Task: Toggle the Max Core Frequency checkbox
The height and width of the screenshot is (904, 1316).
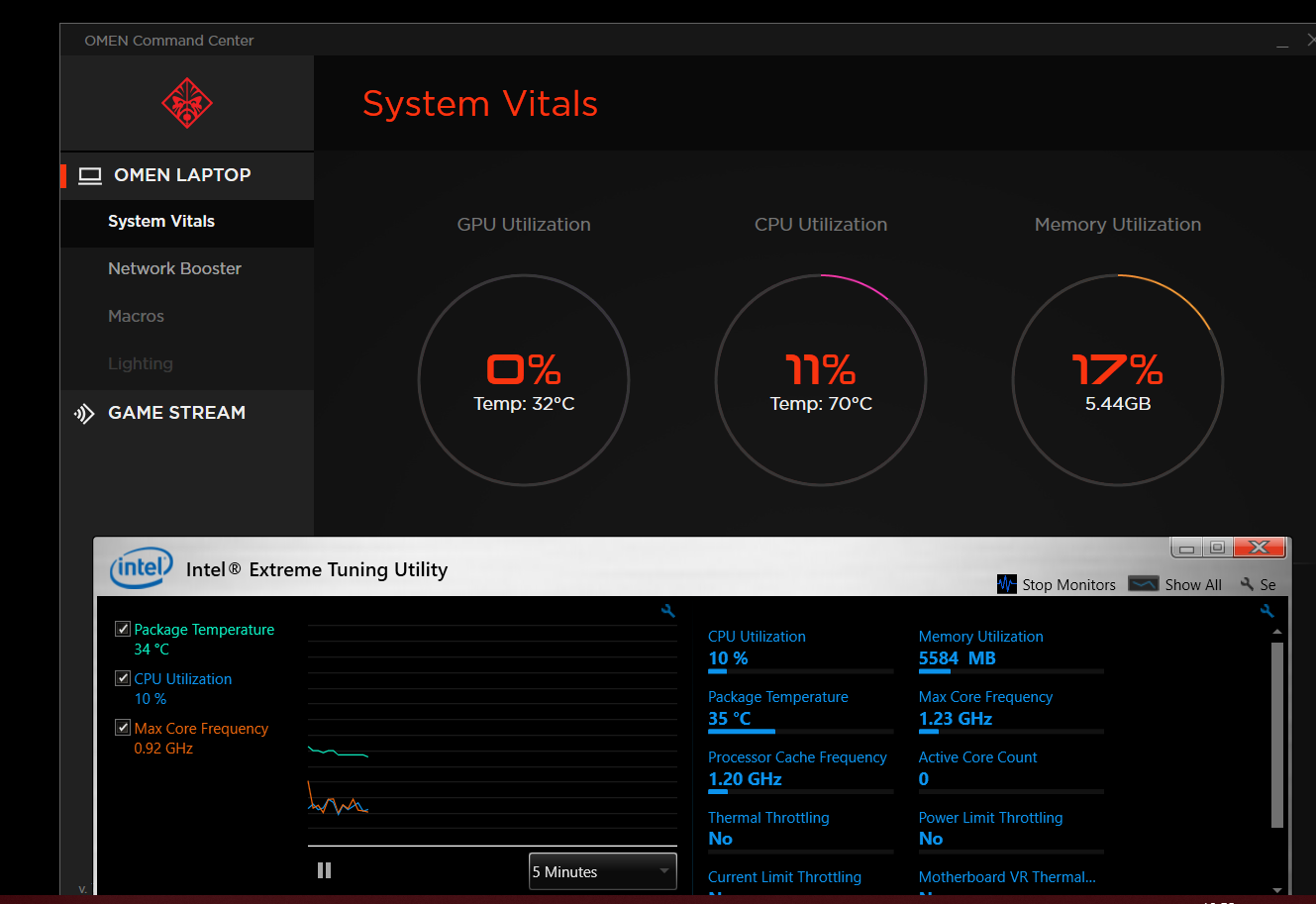Action: pyautogui.click(x=122, y=727)
